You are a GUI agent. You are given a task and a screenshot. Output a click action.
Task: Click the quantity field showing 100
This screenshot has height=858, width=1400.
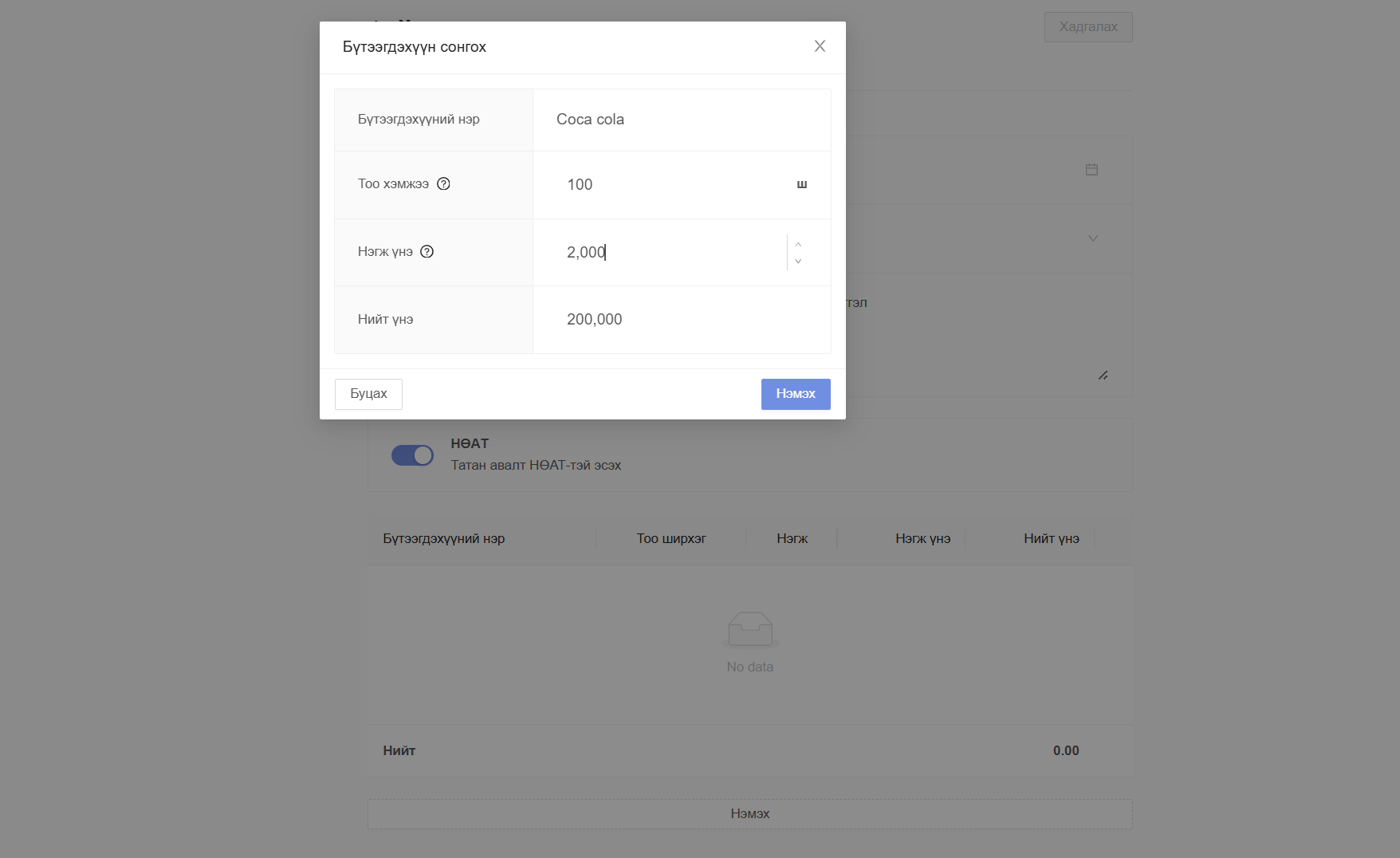point(670,185)
